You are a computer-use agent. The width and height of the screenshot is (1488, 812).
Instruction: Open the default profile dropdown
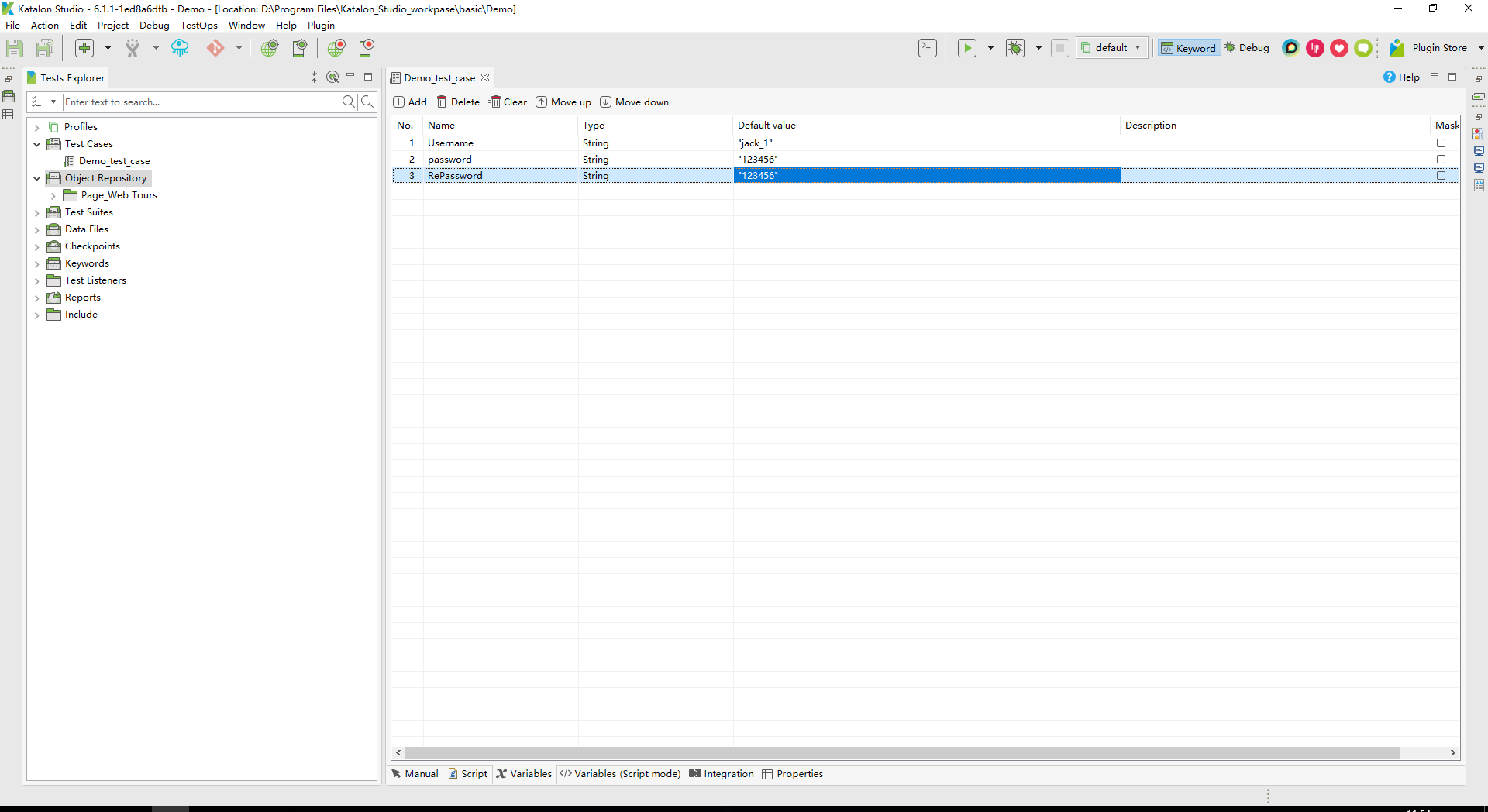tap(1111, 48)
